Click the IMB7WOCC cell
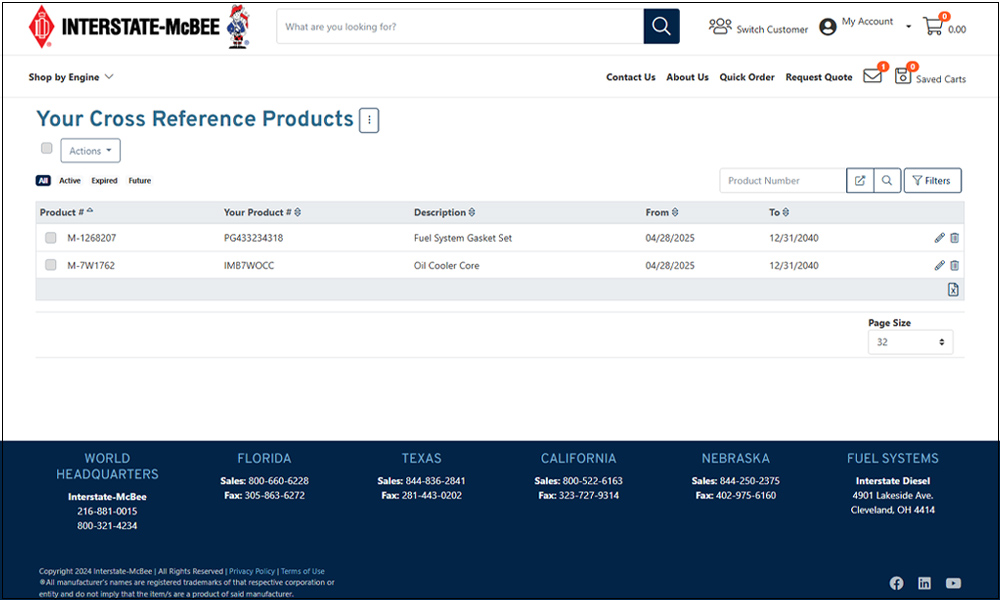 [x=249, y=265]
